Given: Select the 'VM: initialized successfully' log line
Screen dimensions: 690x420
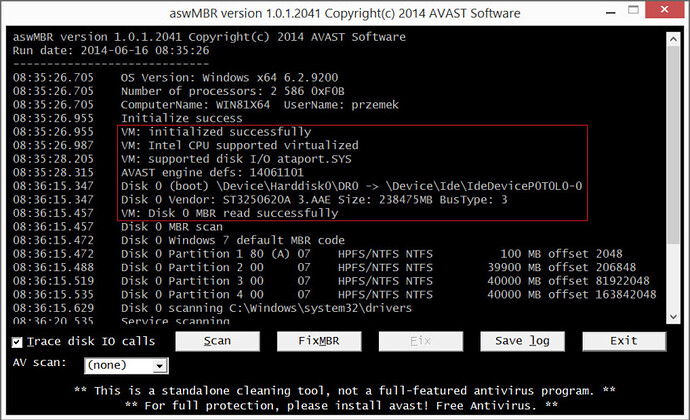Looking at the screenshot, I should click(x=215, y=132).
